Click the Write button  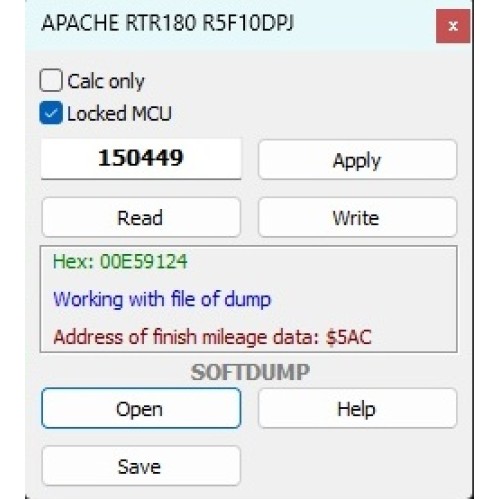coord(357,217)
